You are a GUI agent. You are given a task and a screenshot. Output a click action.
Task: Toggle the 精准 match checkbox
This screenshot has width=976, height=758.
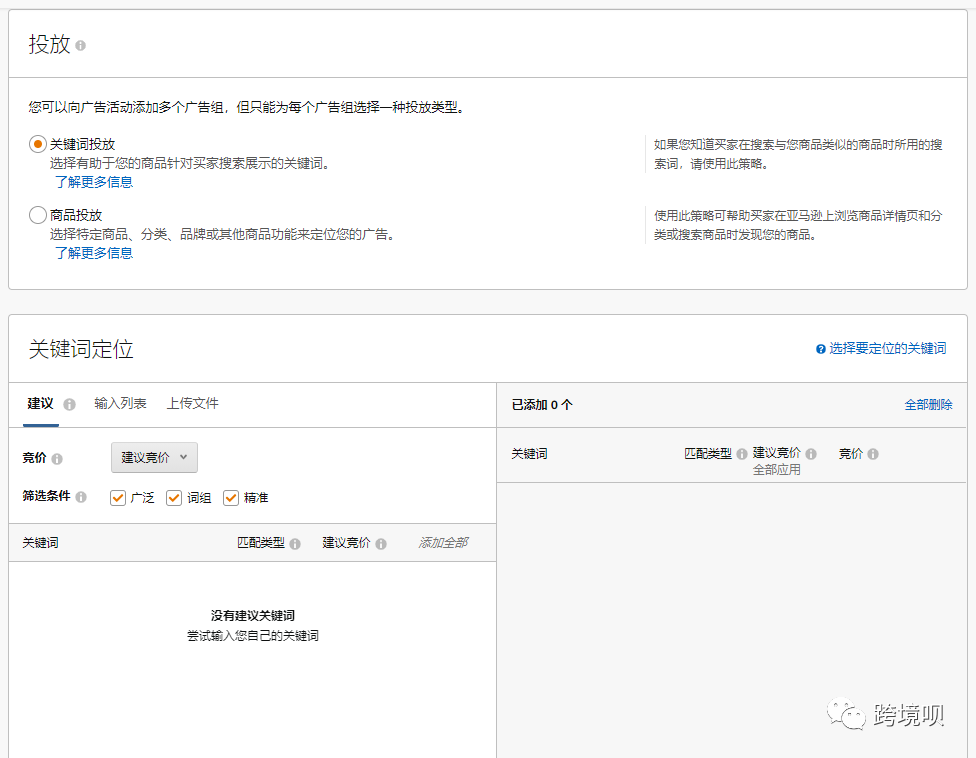(x=231, y=497)
